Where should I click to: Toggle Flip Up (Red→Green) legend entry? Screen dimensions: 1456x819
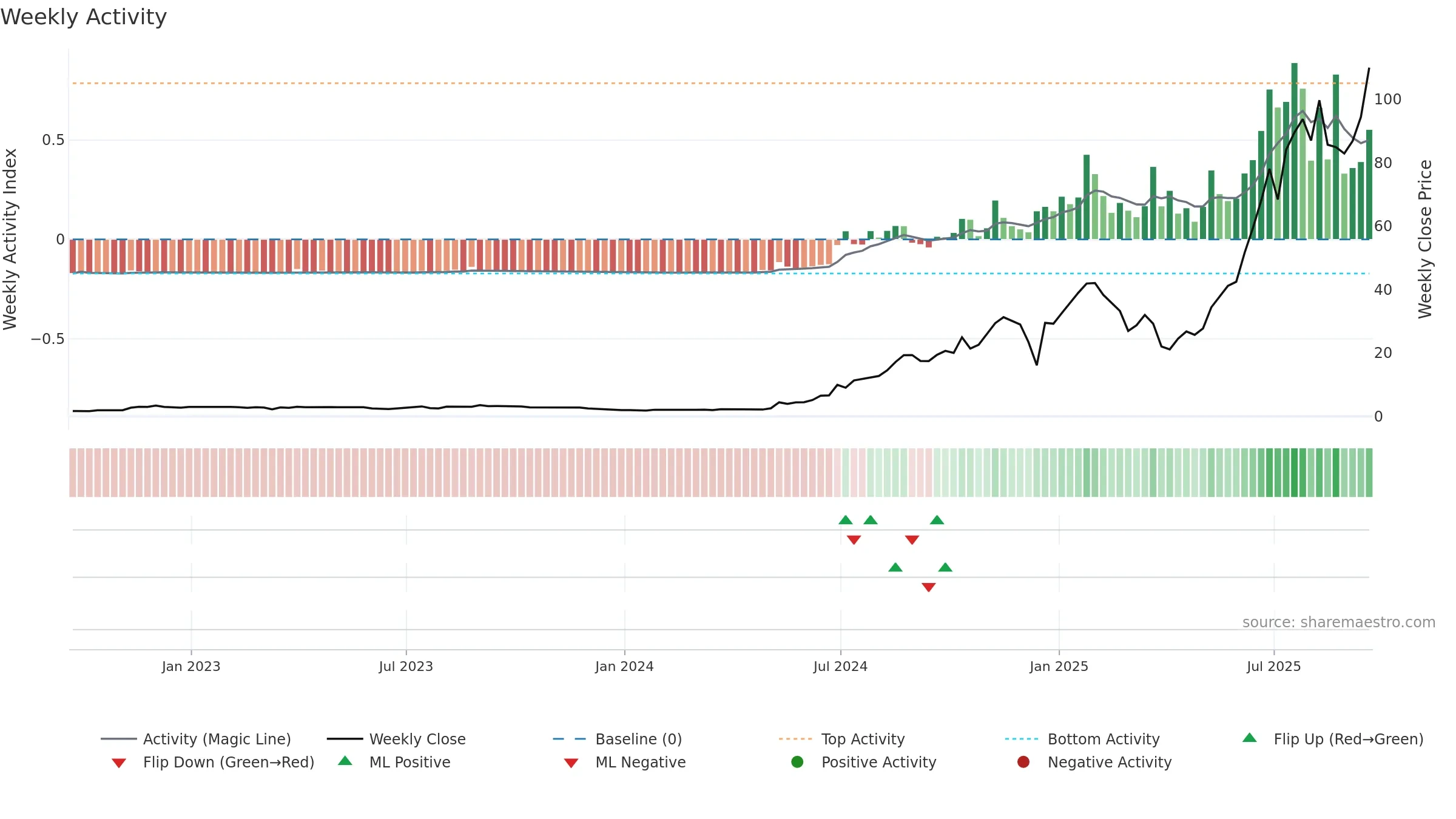(1333, 739)
